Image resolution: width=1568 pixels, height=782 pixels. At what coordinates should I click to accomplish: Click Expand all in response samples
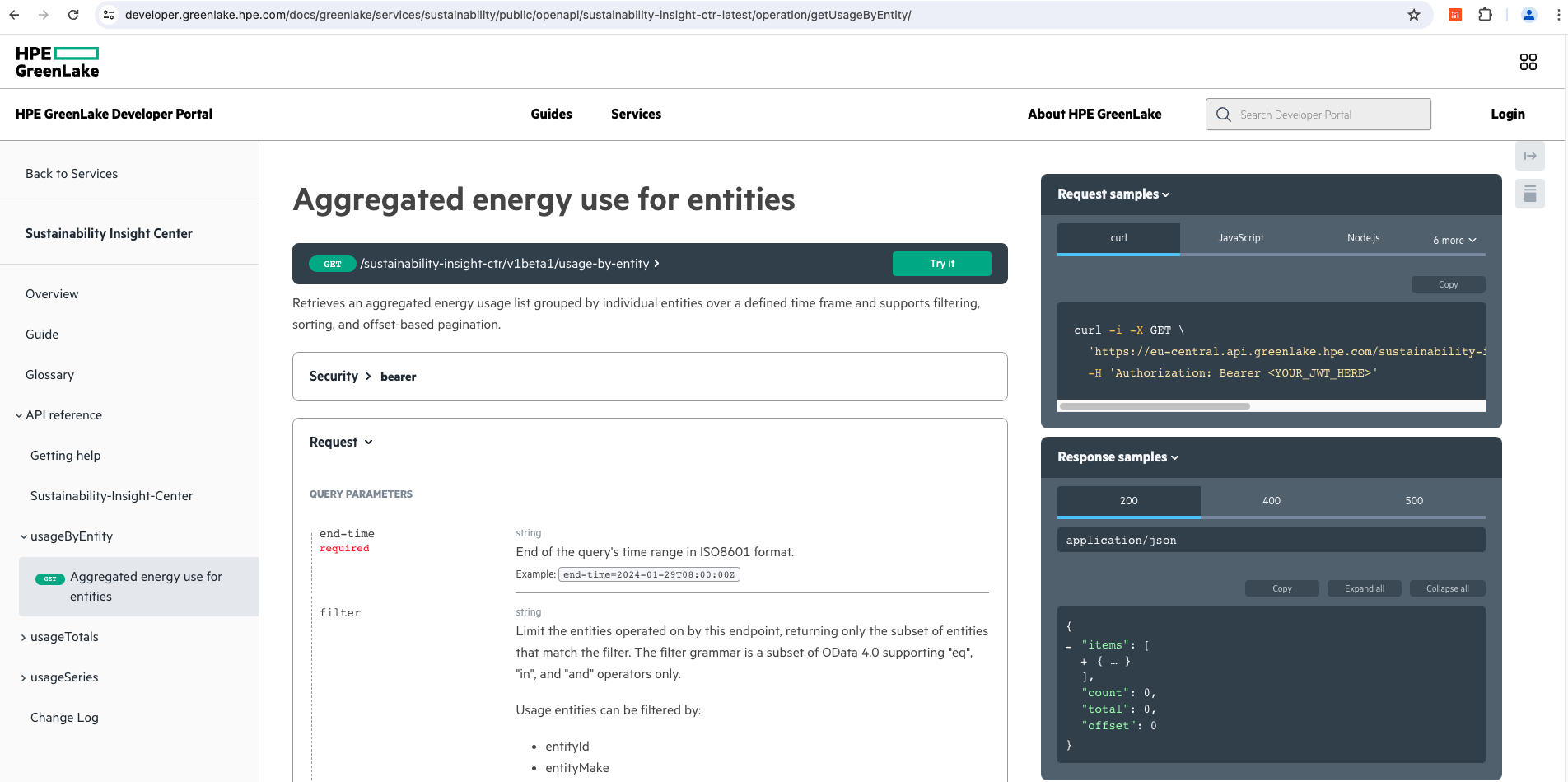click(x=1365, y=588)
